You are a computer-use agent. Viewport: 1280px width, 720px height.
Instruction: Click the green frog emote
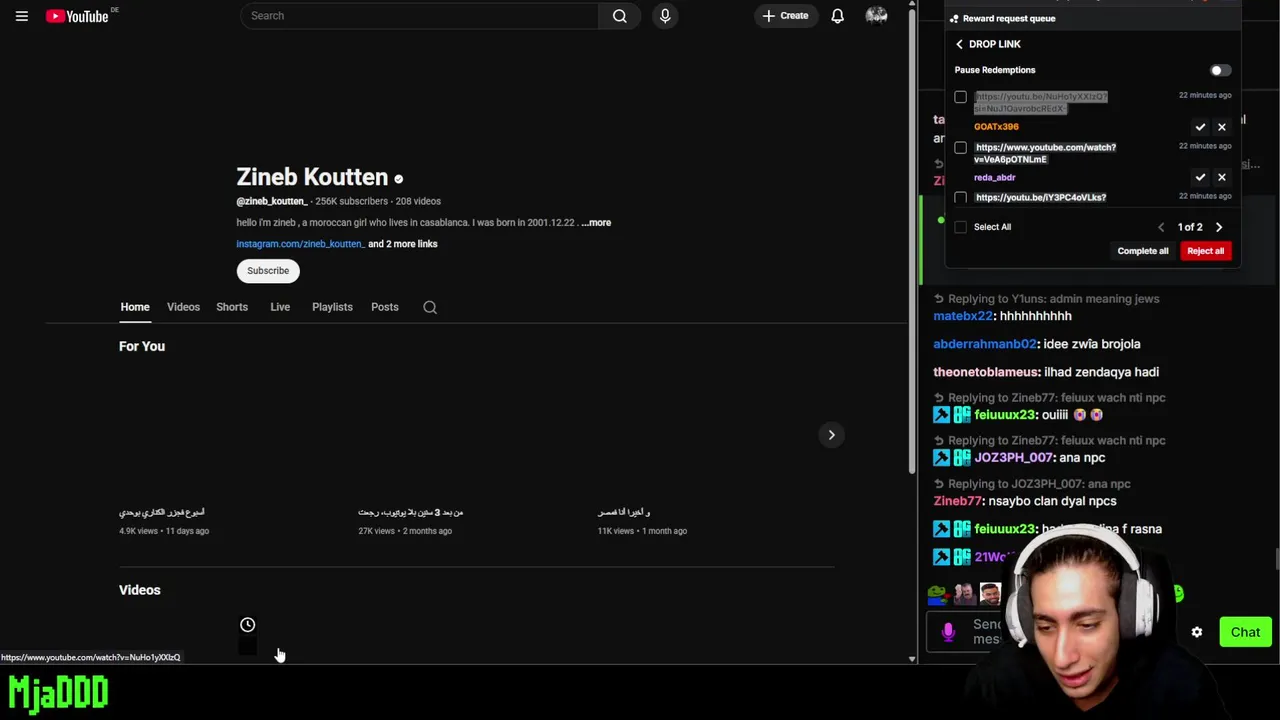tap(937, 595)
